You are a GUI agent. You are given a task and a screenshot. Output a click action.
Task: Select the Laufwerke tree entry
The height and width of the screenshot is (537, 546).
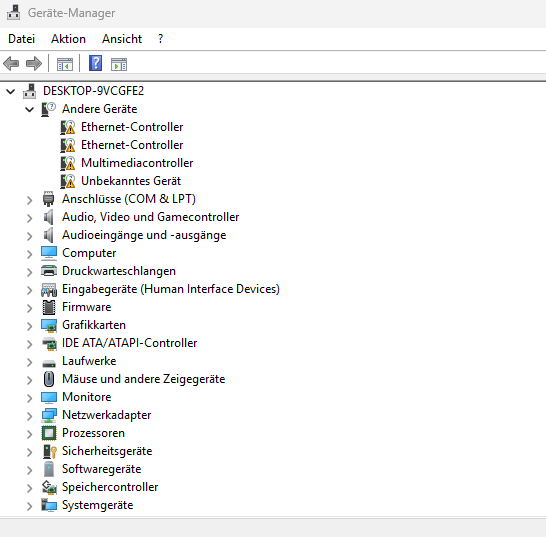(x=89, y=361)
